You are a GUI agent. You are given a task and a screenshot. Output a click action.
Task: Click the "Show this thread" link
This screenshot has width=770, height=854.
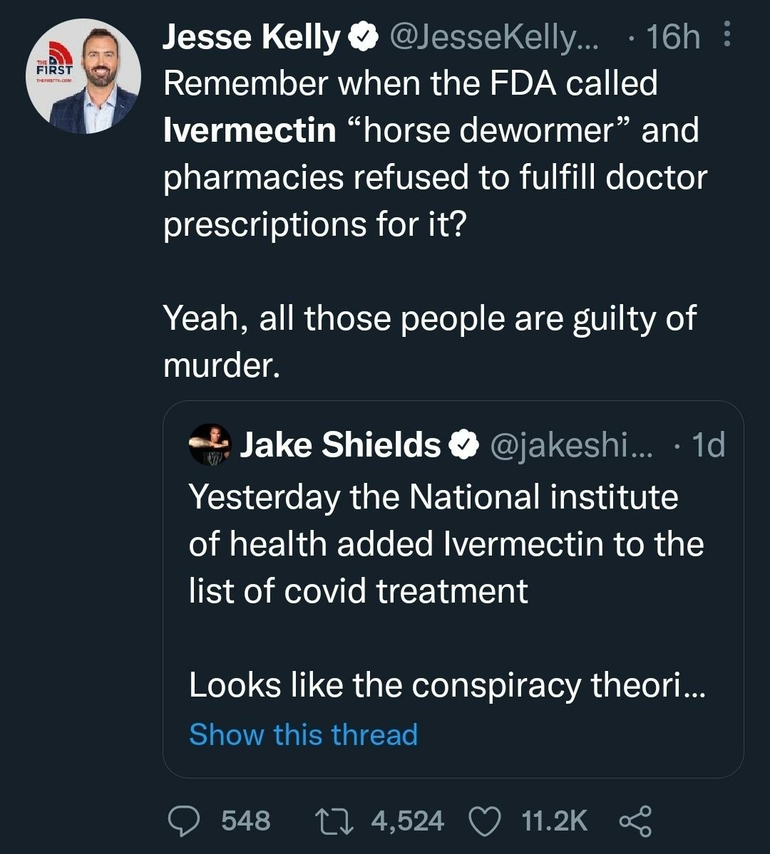[303, 735]
